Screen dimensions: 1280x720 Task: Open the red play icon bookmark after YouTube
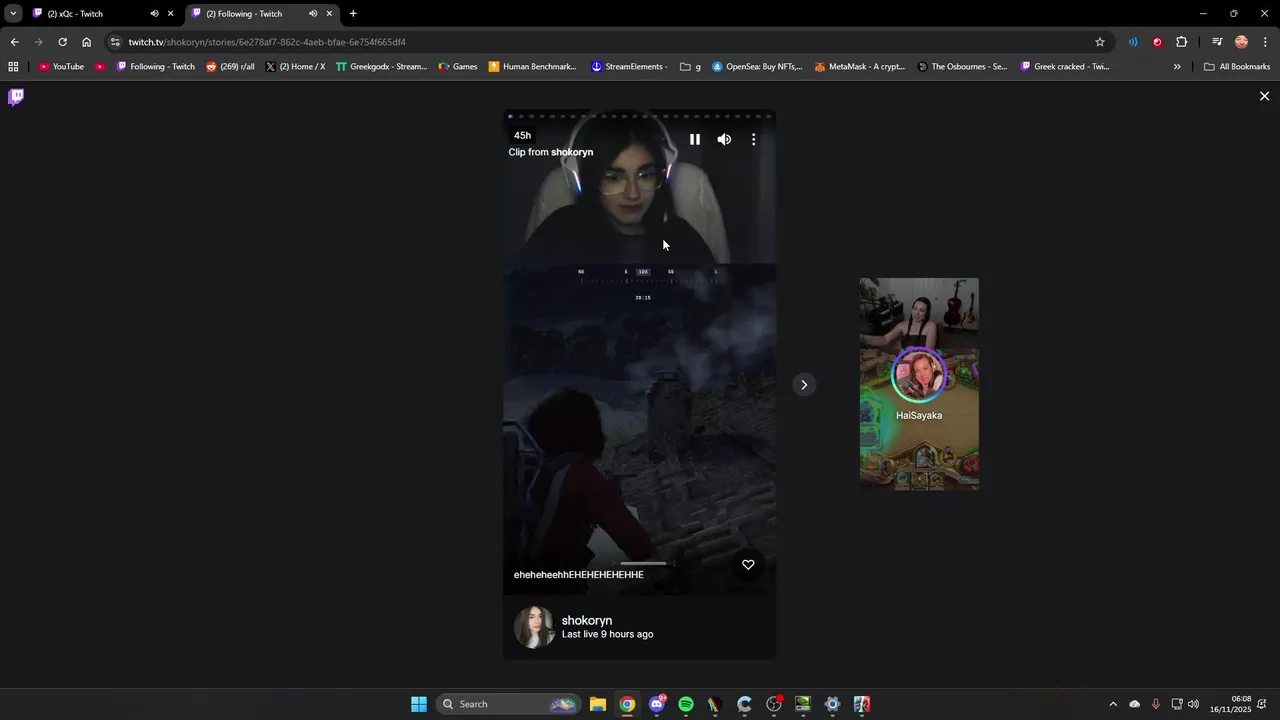[100, 67]
